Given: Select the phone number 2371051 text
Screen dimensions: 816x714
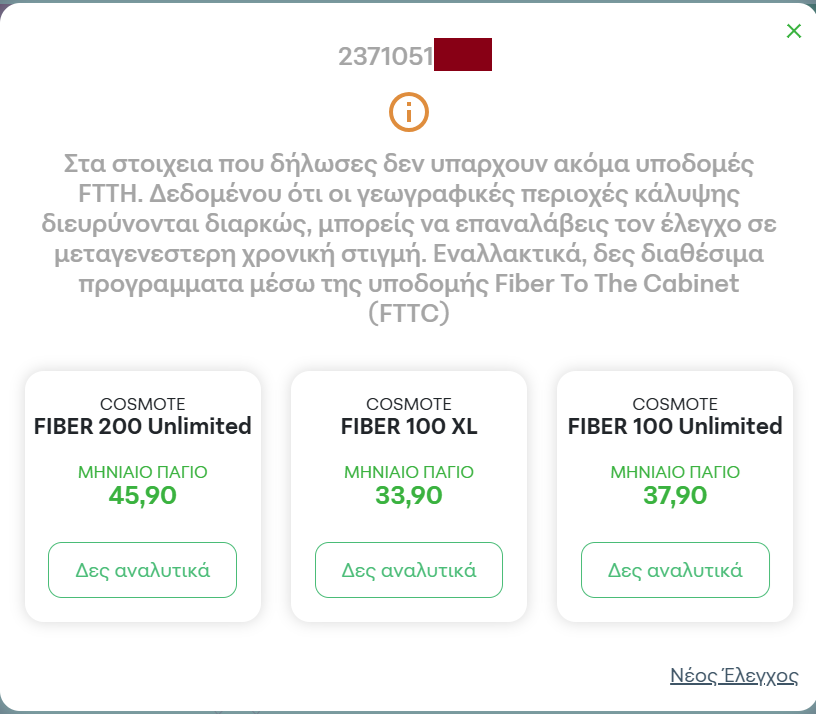Looking at the screenshot, I should pos(386,56).
